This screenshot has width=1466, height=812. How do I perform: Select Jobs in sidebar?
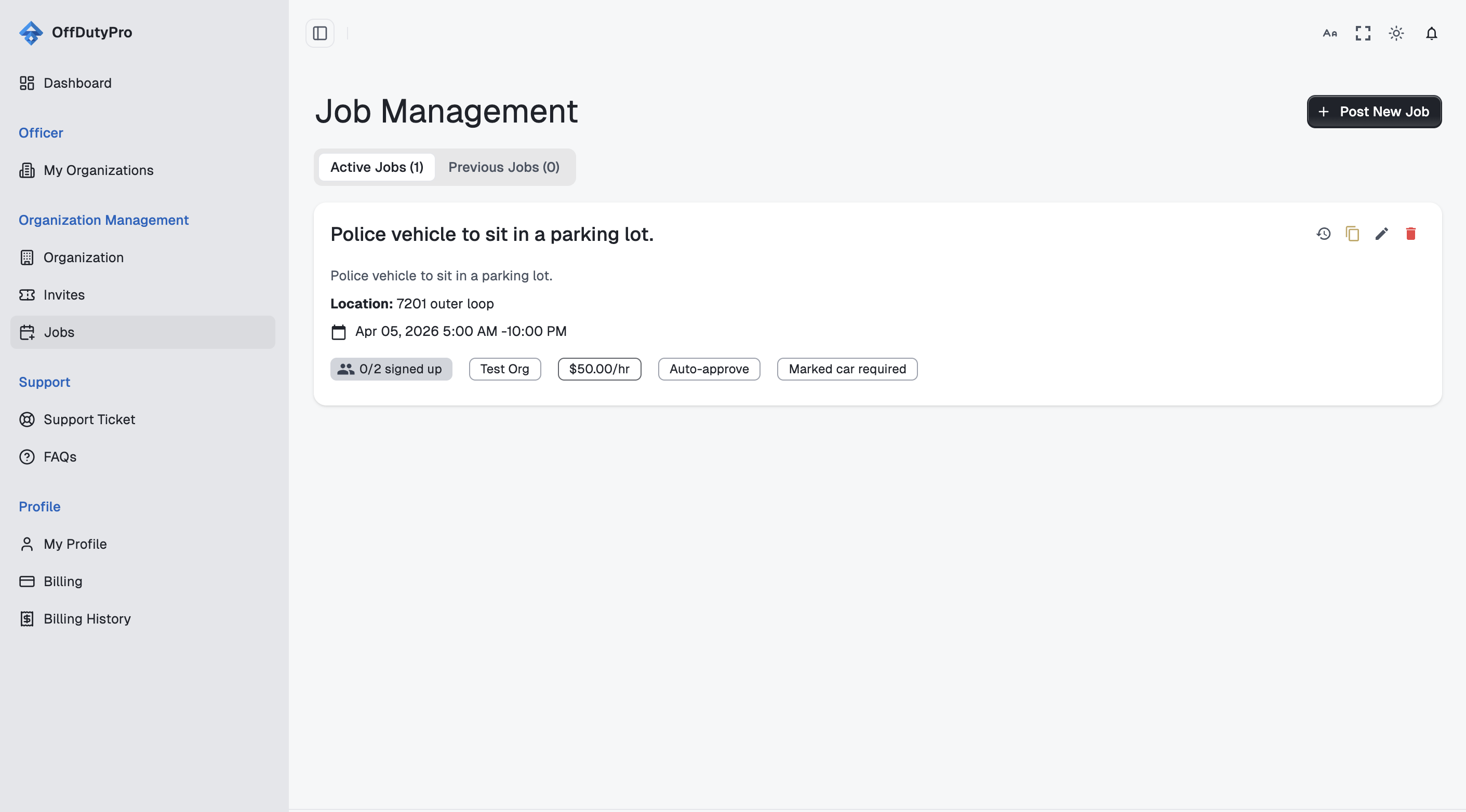point(143,332)
